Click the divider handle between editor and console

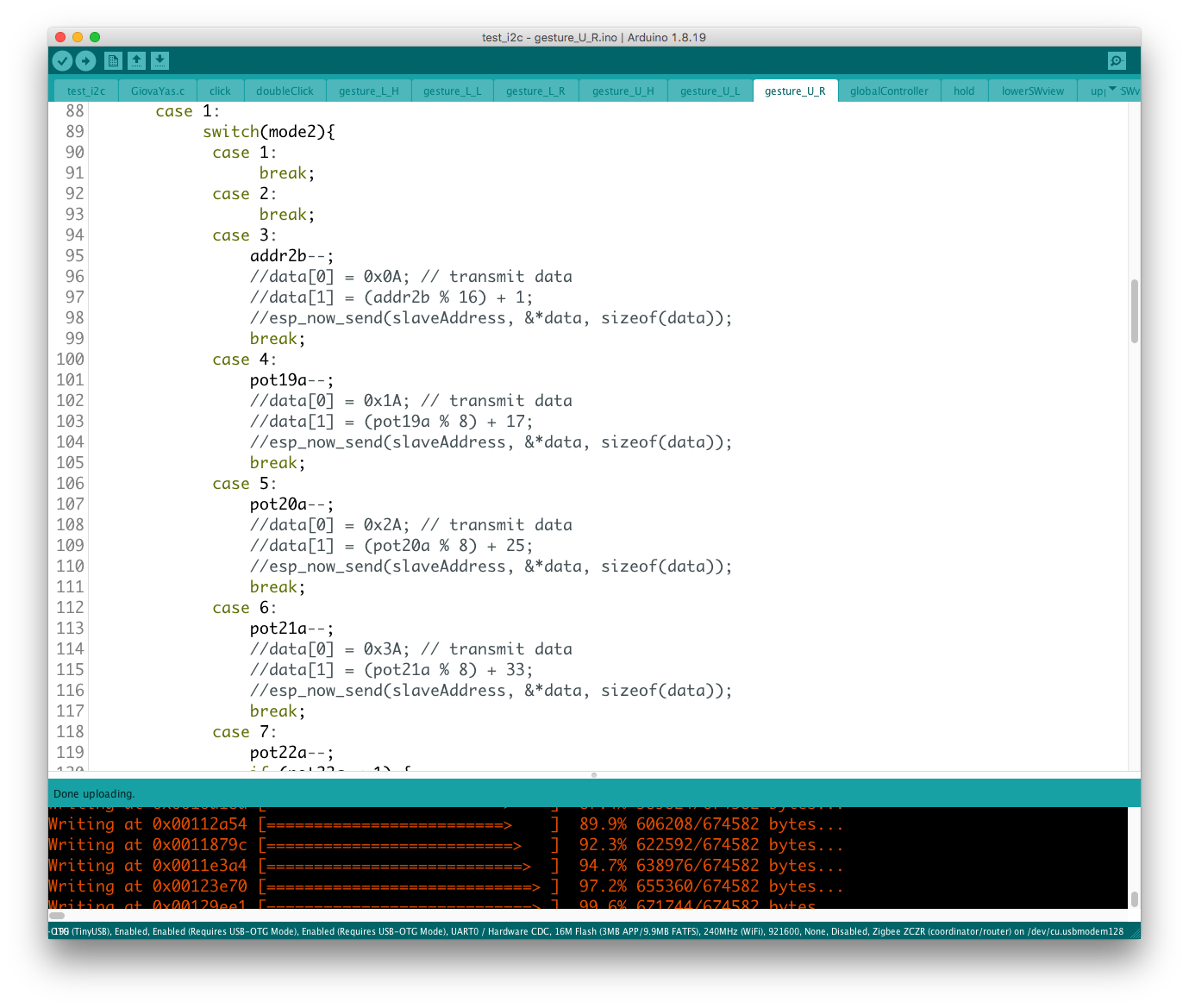[x=594, y=775]
